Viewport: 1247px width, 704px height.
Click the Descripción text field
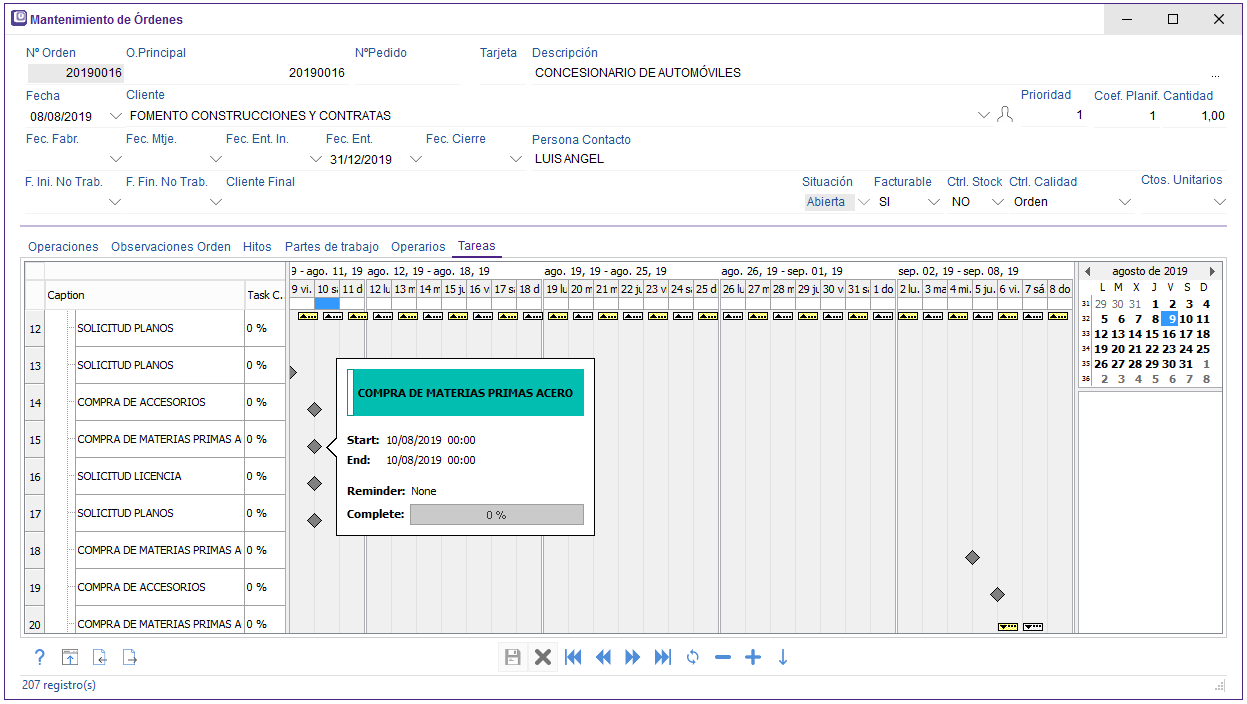click(870, 73)
